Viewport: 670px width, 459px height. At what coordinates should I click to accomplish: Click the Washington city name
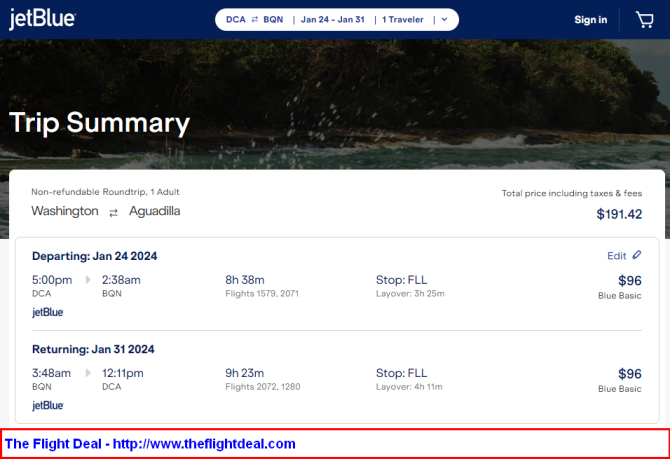coord(65,211)
